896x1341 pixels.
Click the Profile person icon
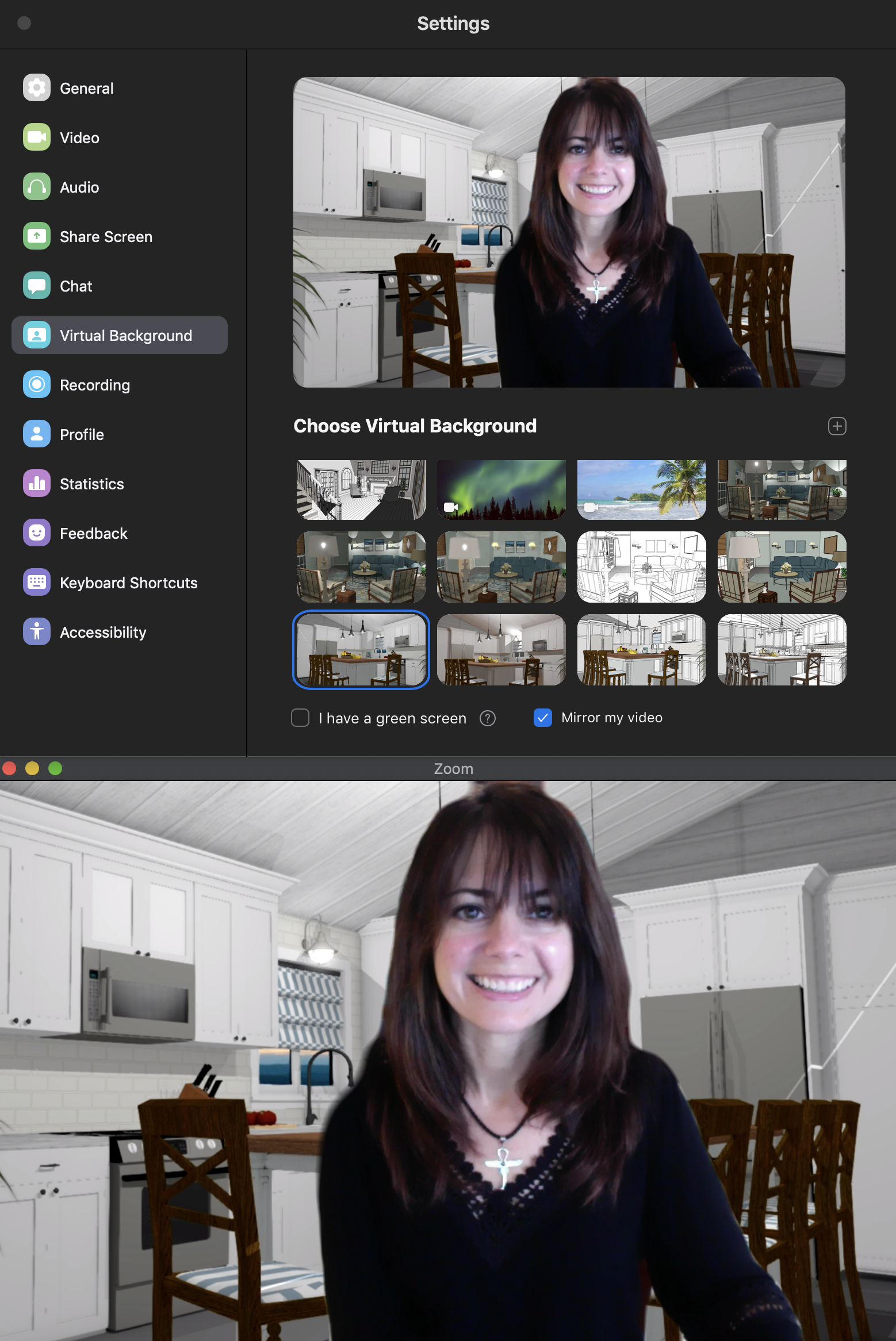coord(37,434)
